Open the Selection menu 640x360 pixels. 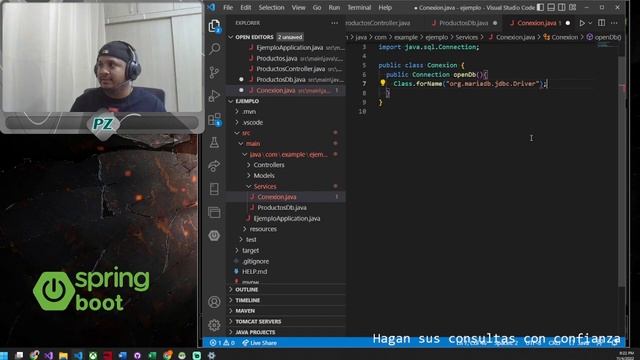[x=271, y=7]
